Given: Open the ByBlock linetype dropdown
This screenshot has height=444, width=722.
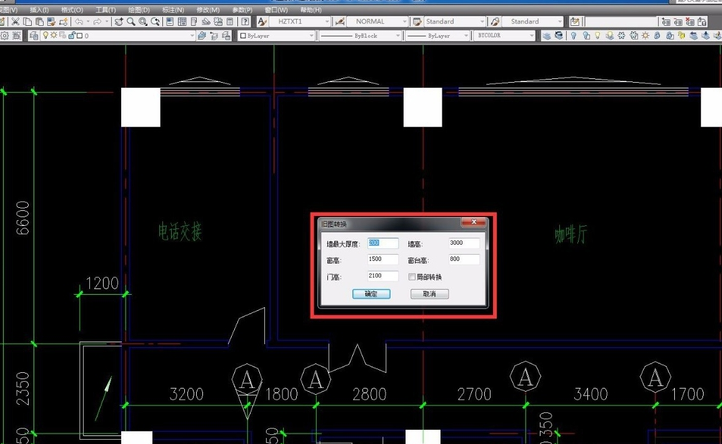Looking at the screenshot, I should click(x=398, y=35).
